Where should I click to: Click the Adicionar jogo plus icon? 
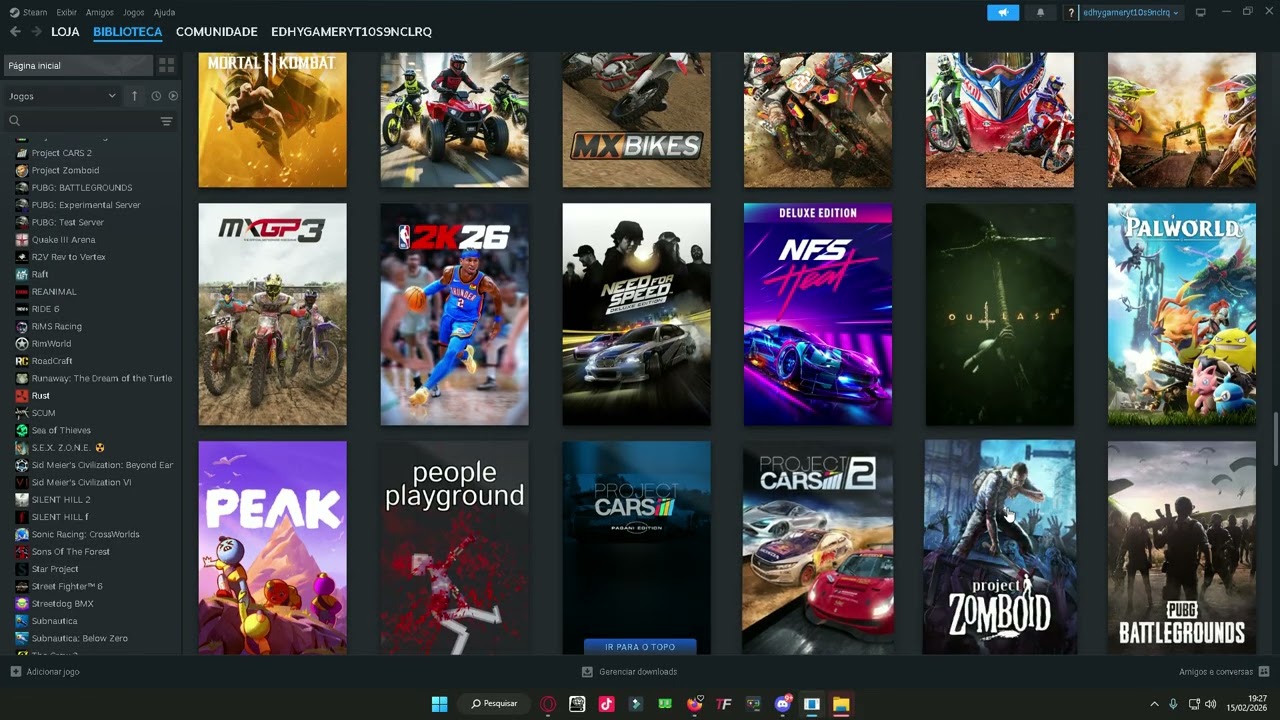tap(15, 672)
